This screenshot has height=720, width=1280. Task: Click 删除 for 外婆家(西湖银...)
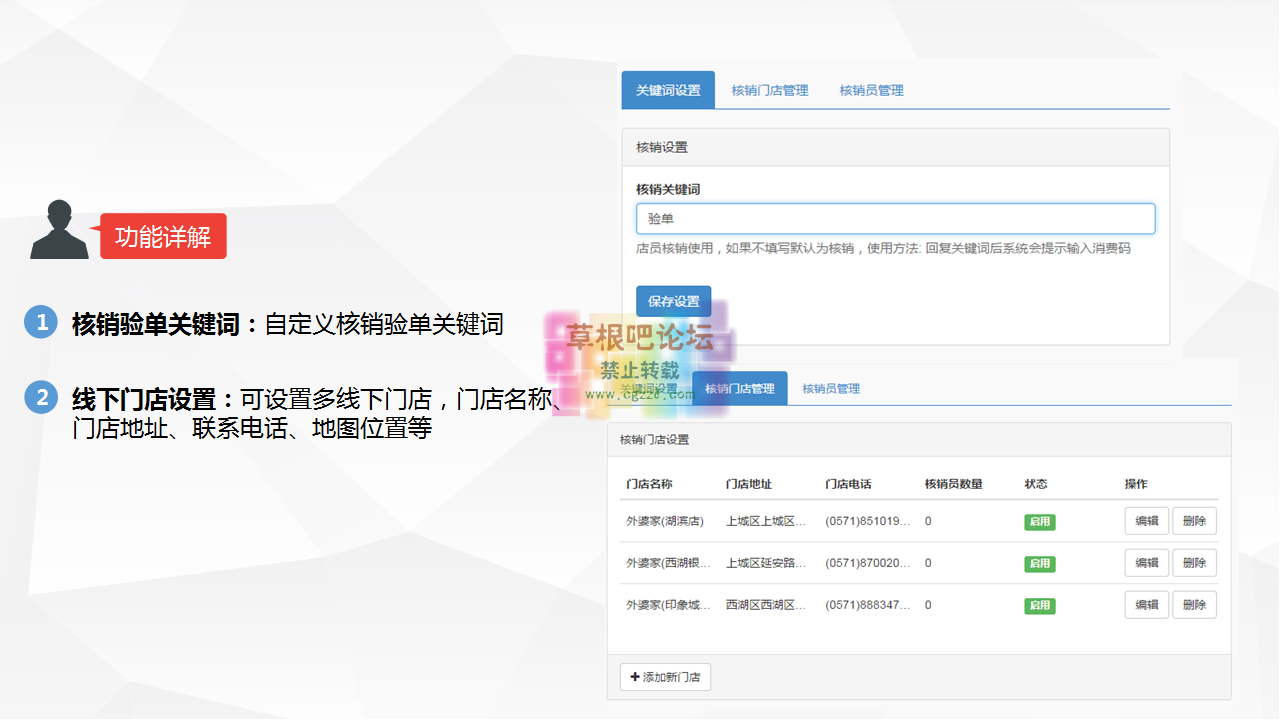click(1194, 563)
